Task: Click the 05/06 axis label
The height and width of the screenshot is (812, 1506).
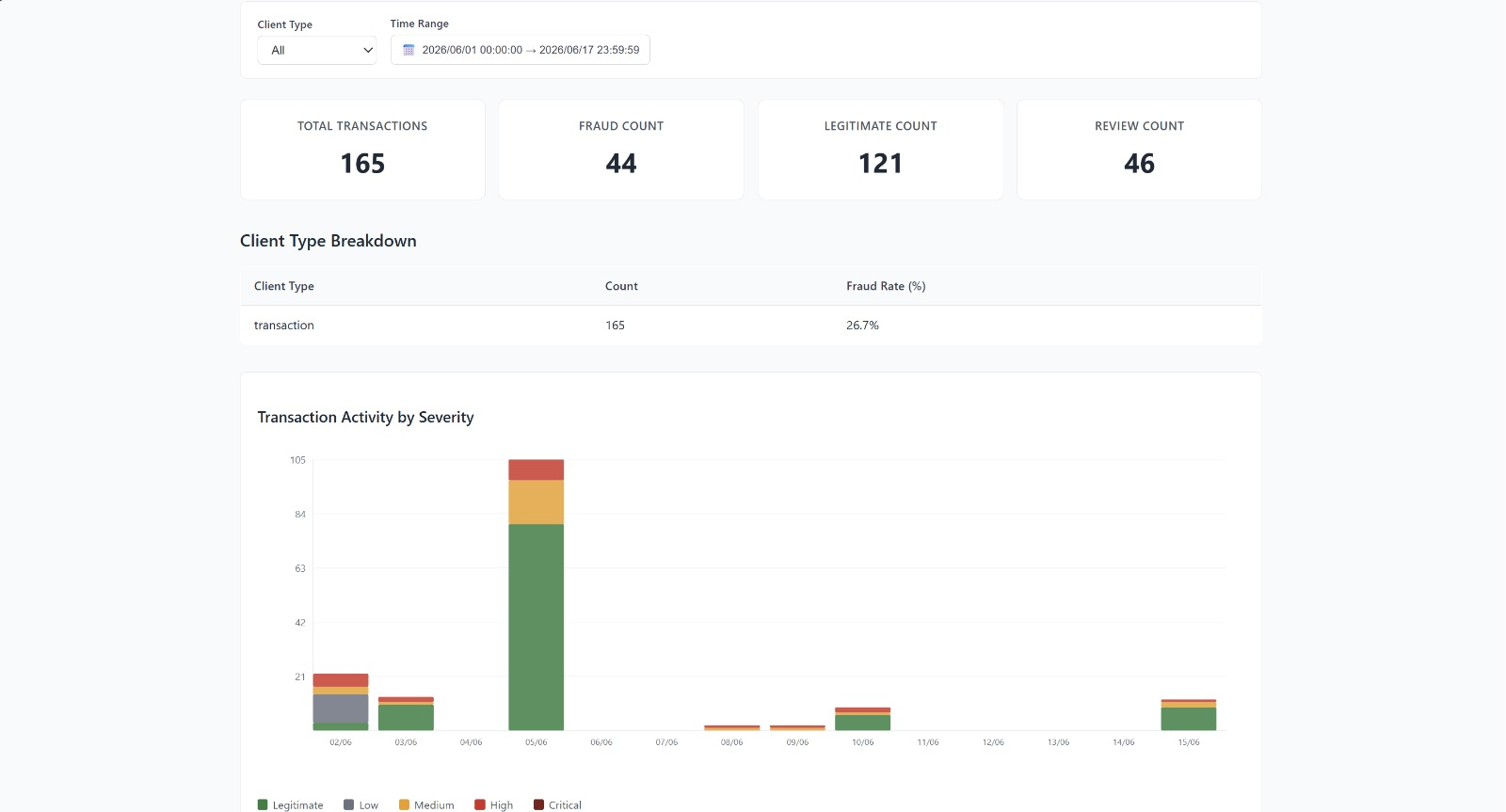Action: click(x=537, y=742)
